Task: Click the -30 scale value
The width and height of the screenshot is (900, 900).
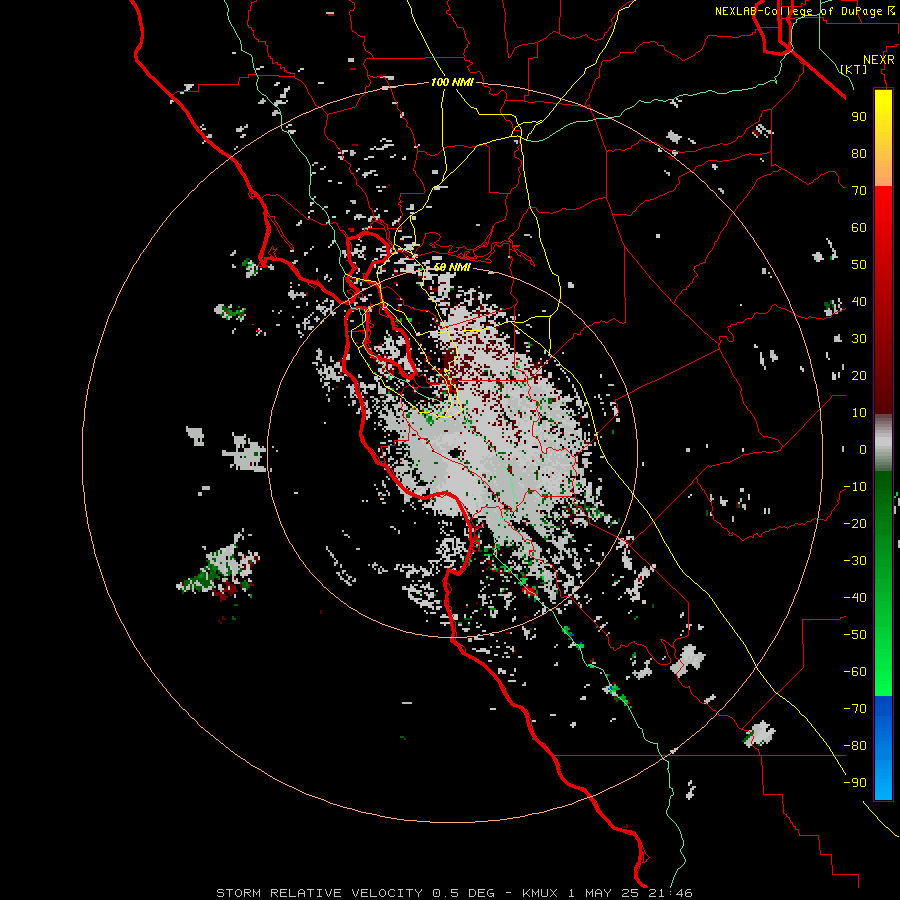Action: click(855, 561)
